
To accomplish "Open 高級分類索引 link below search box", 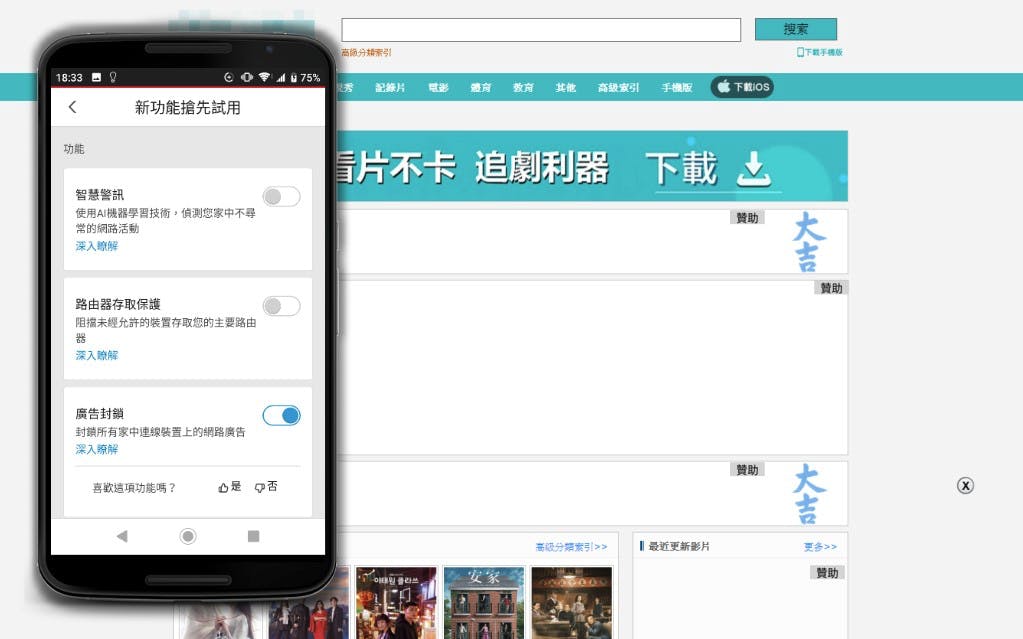I will pyautogui.click(x=366, y=52).
